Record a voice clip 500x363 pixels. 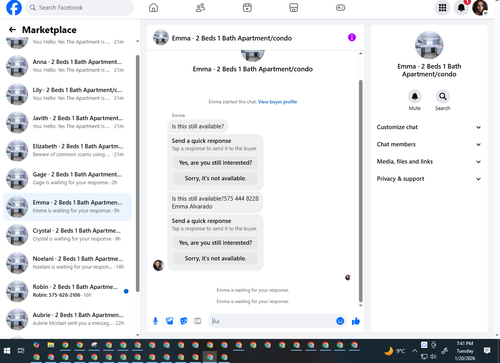click(x=155, y=321)
